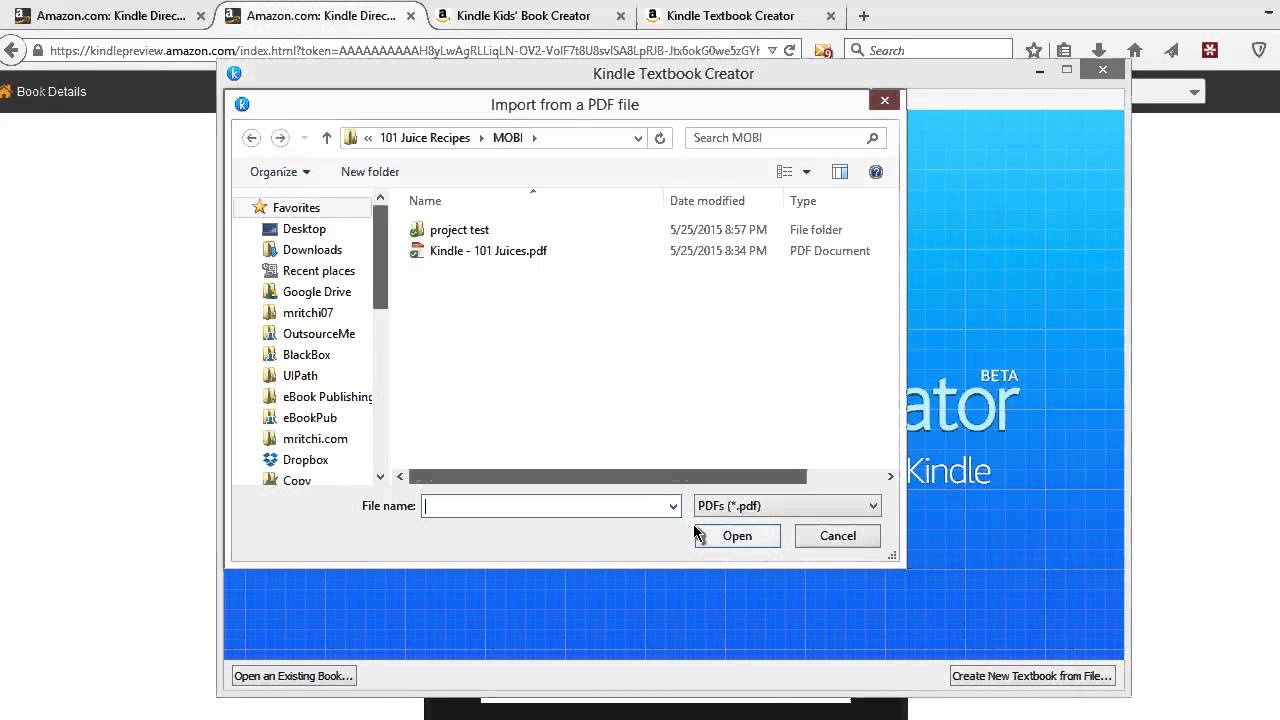Reload the page from the address bar

point(790,50)
